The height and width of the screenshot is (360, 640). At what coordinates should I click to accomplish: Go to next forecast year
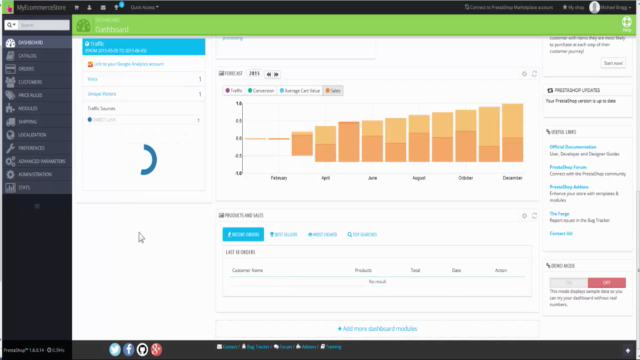276,74
